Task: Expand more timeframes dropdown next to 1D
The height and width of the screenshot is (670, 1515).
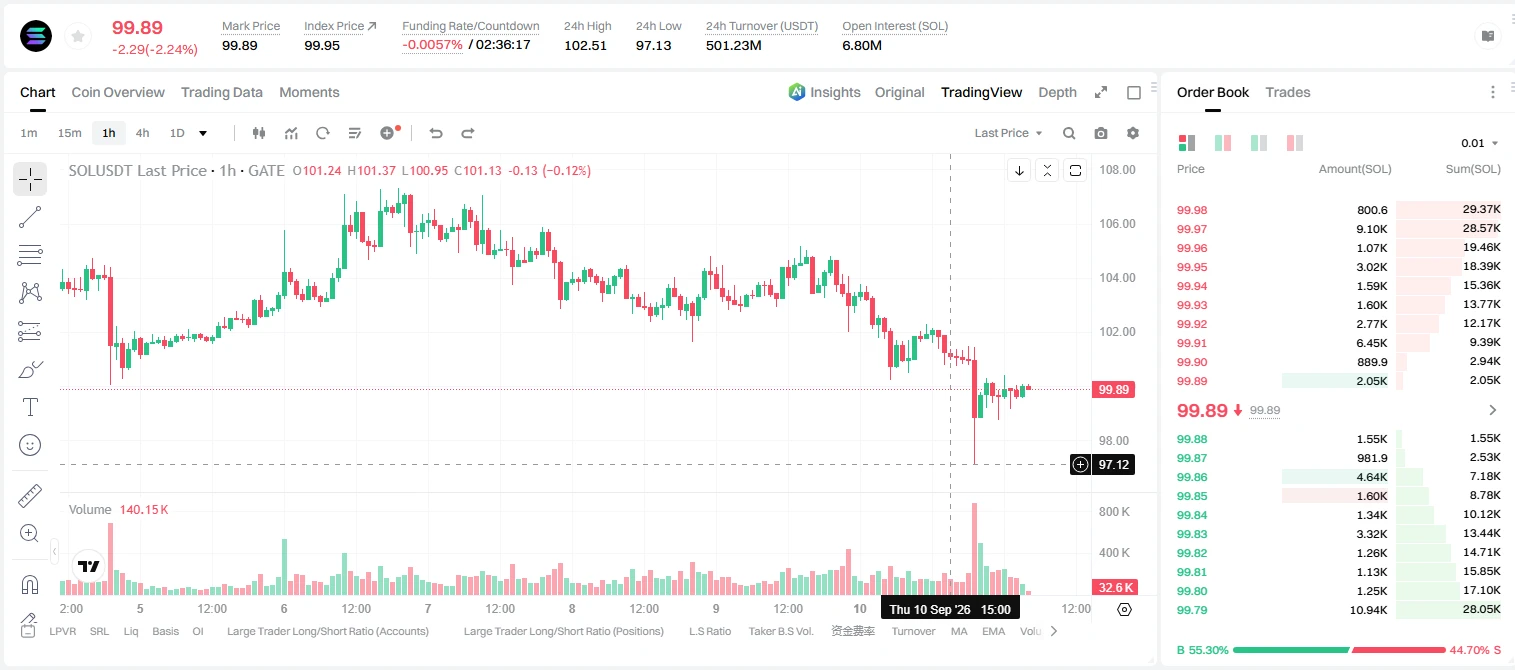Action: [203, 133]
